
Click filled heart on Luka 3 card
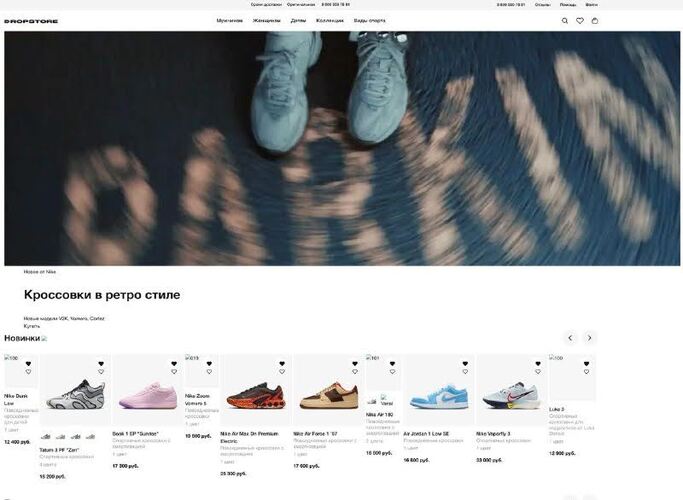(x=586, y=364)
